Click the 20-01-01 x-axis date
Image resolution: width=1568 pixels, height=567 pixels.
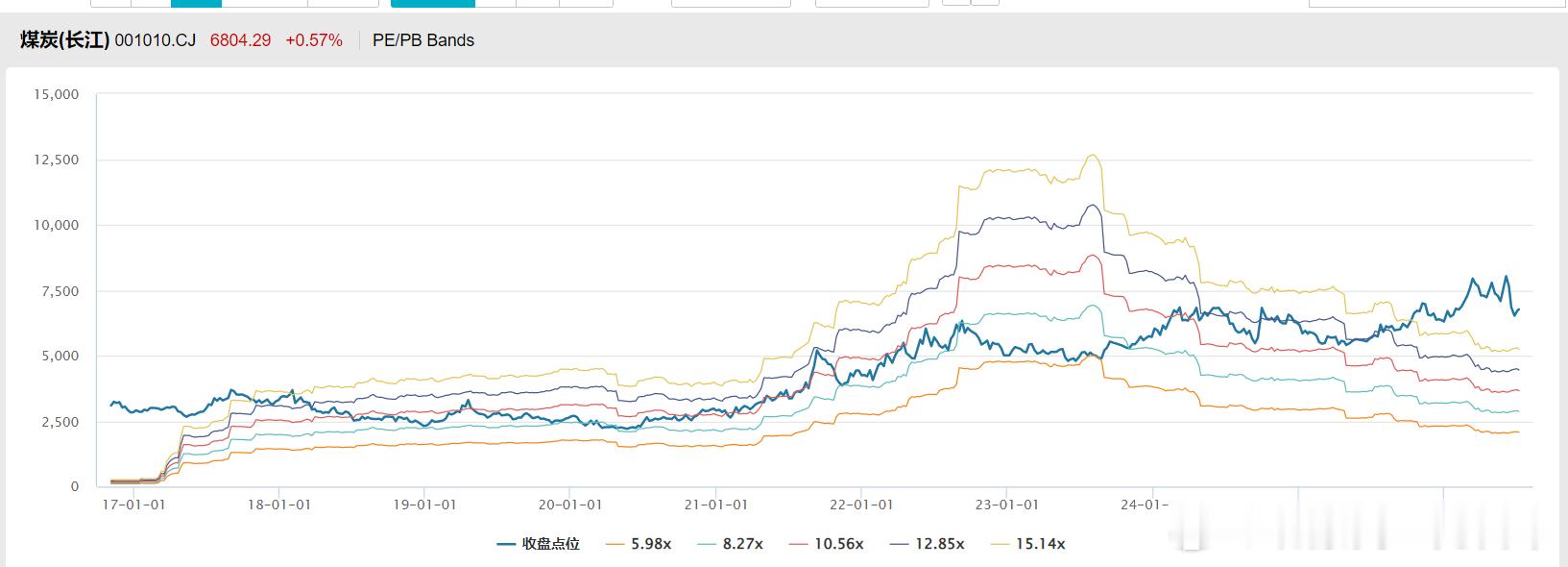(570, 505)
